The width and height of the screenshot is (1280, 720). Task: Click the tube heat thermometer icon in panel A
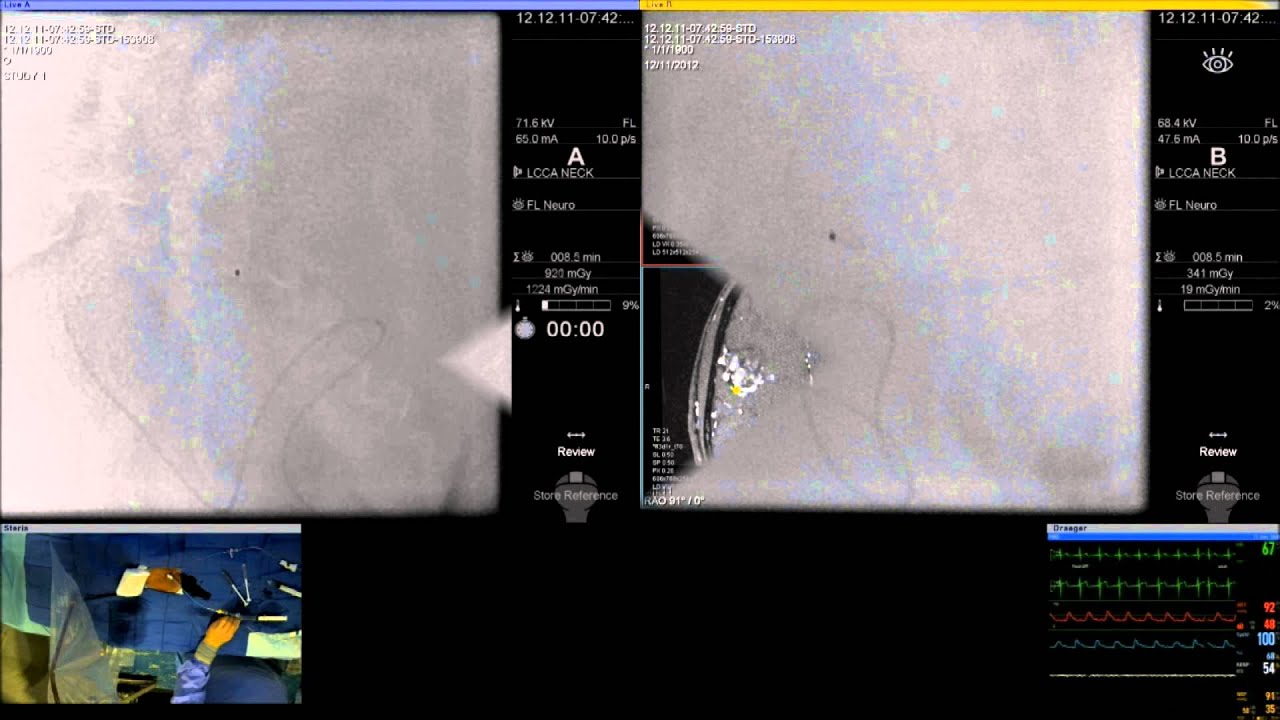[518, 306]
